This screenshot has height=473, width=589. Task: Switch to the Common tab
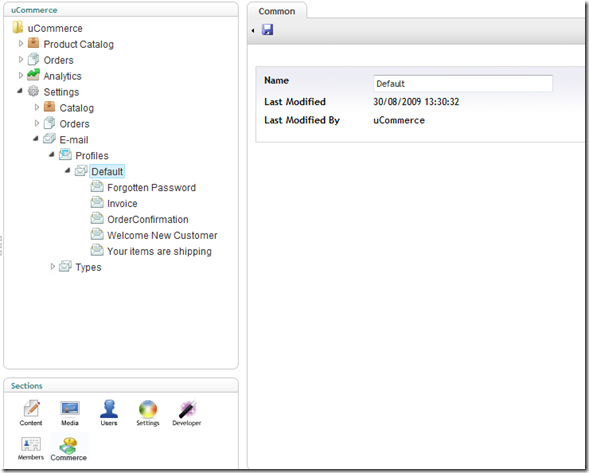click(x=277, y=11)
